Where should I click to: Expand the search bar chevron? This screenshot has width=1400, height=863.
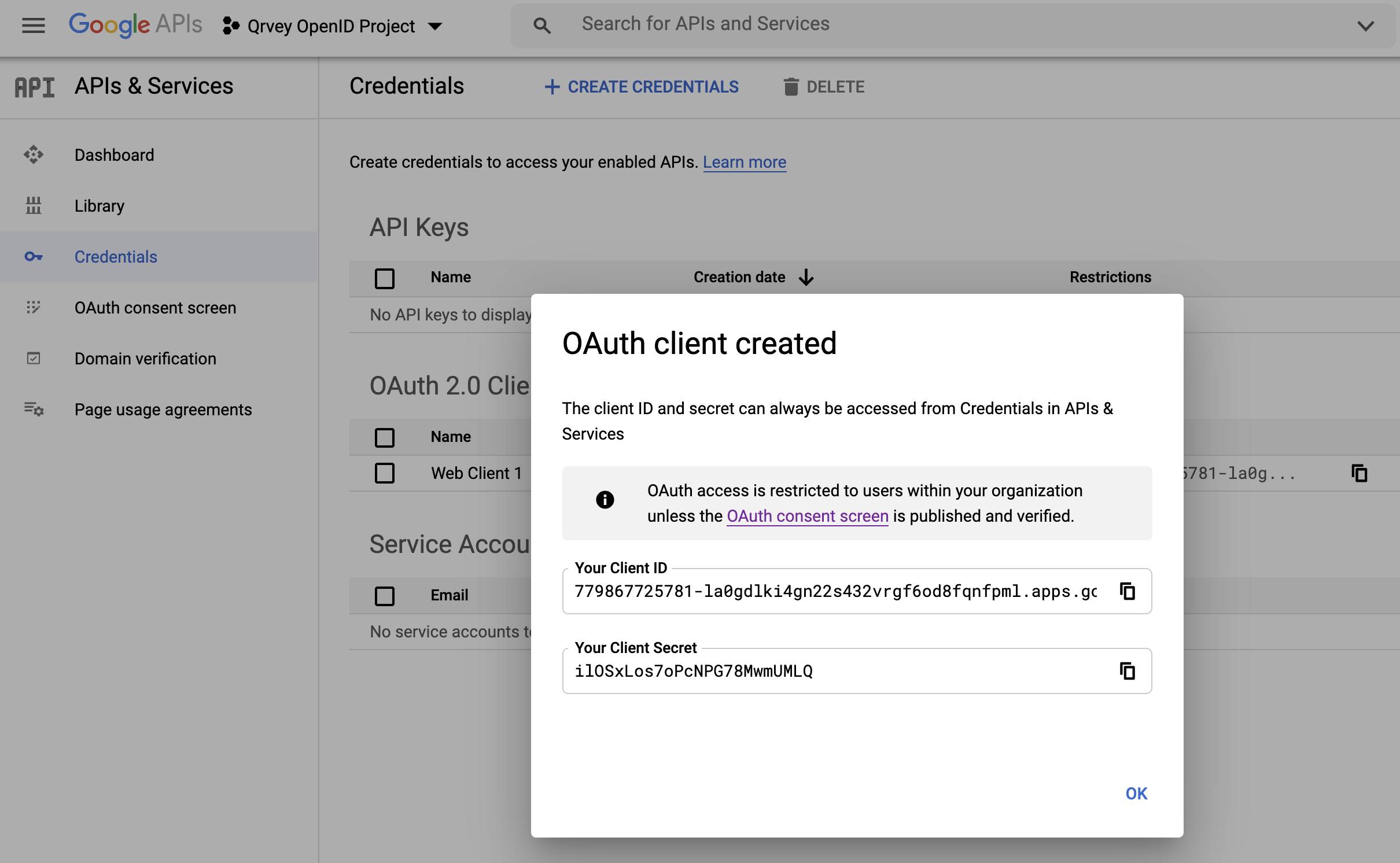pos(1365,26)
